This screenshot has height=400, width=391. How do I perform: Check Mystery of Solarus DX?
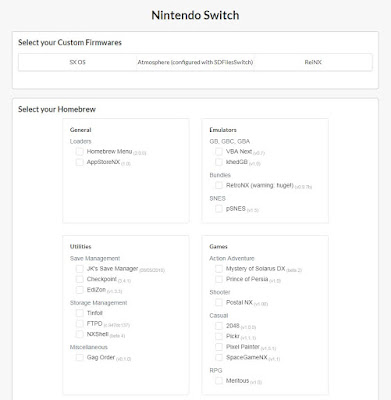pos(219,269)
